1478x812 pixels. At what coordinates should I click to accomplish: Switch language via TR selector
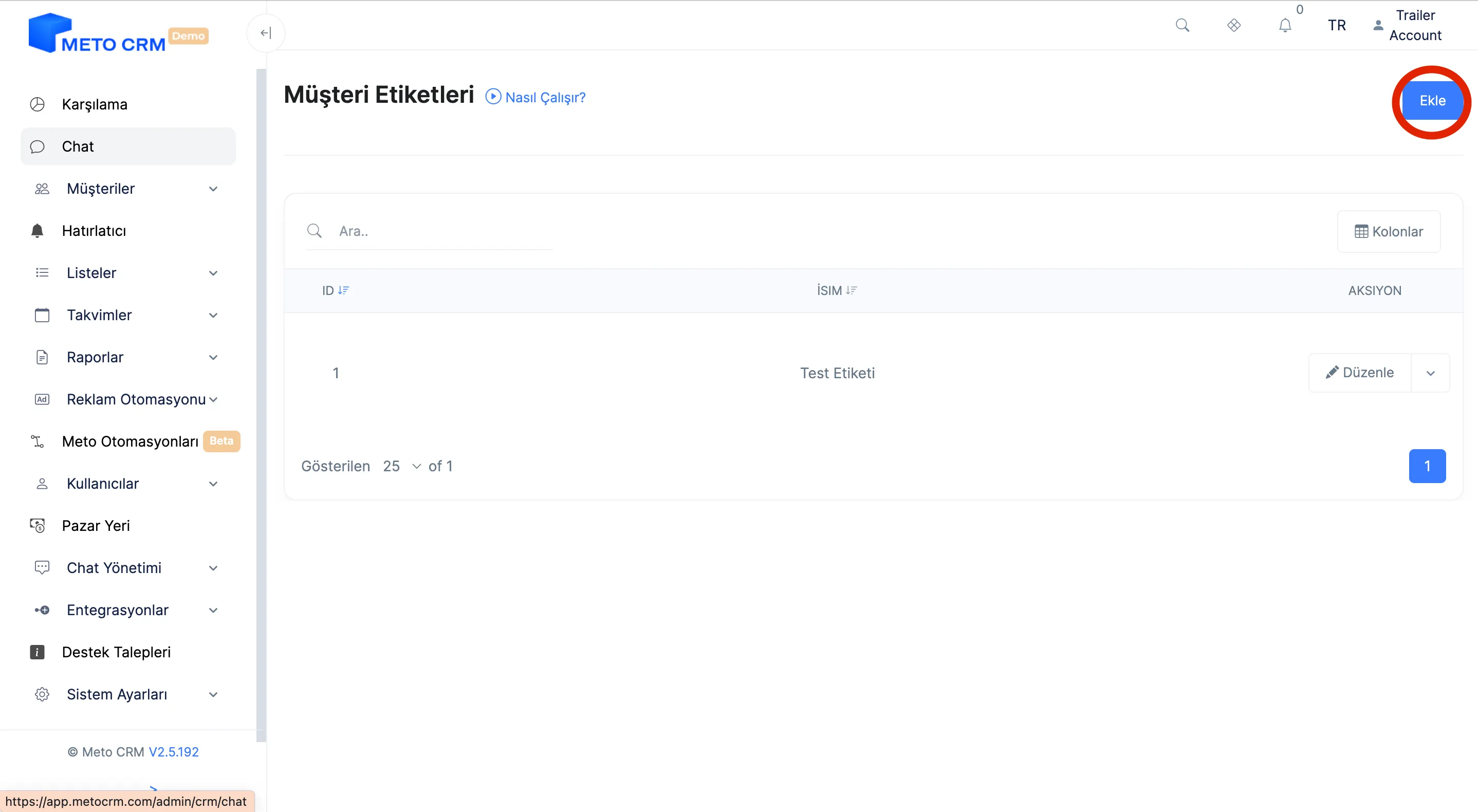tap(1337, 25)
